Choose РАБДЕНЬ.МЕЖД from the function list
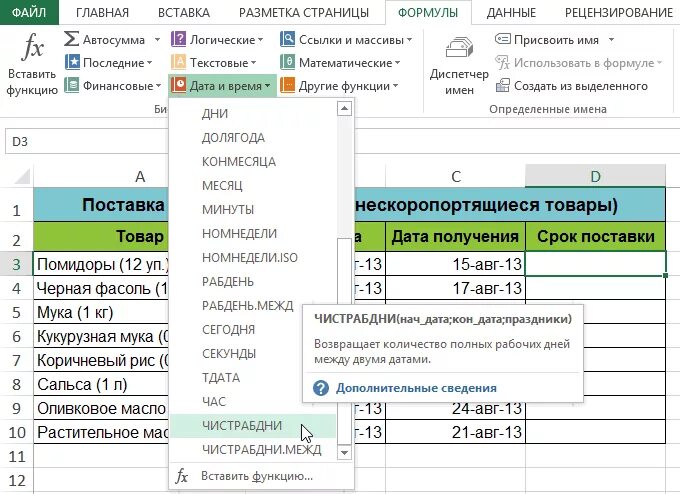The width and height of the screenshot is (680, 494). 253,305
